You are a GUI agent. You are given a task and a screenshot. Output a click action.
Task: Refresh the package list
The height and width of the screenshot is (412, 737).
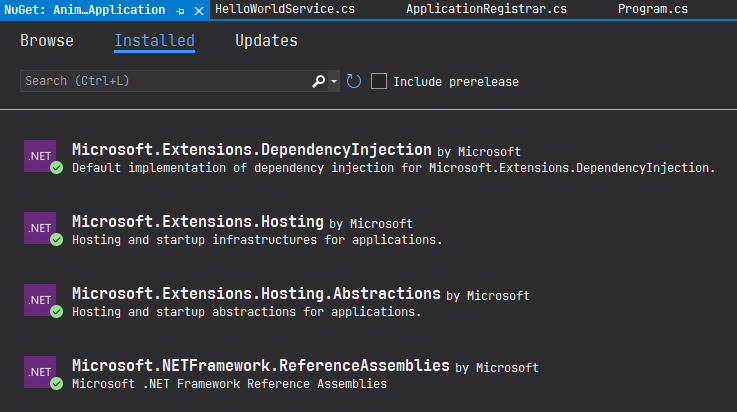[x=354, y=81]
